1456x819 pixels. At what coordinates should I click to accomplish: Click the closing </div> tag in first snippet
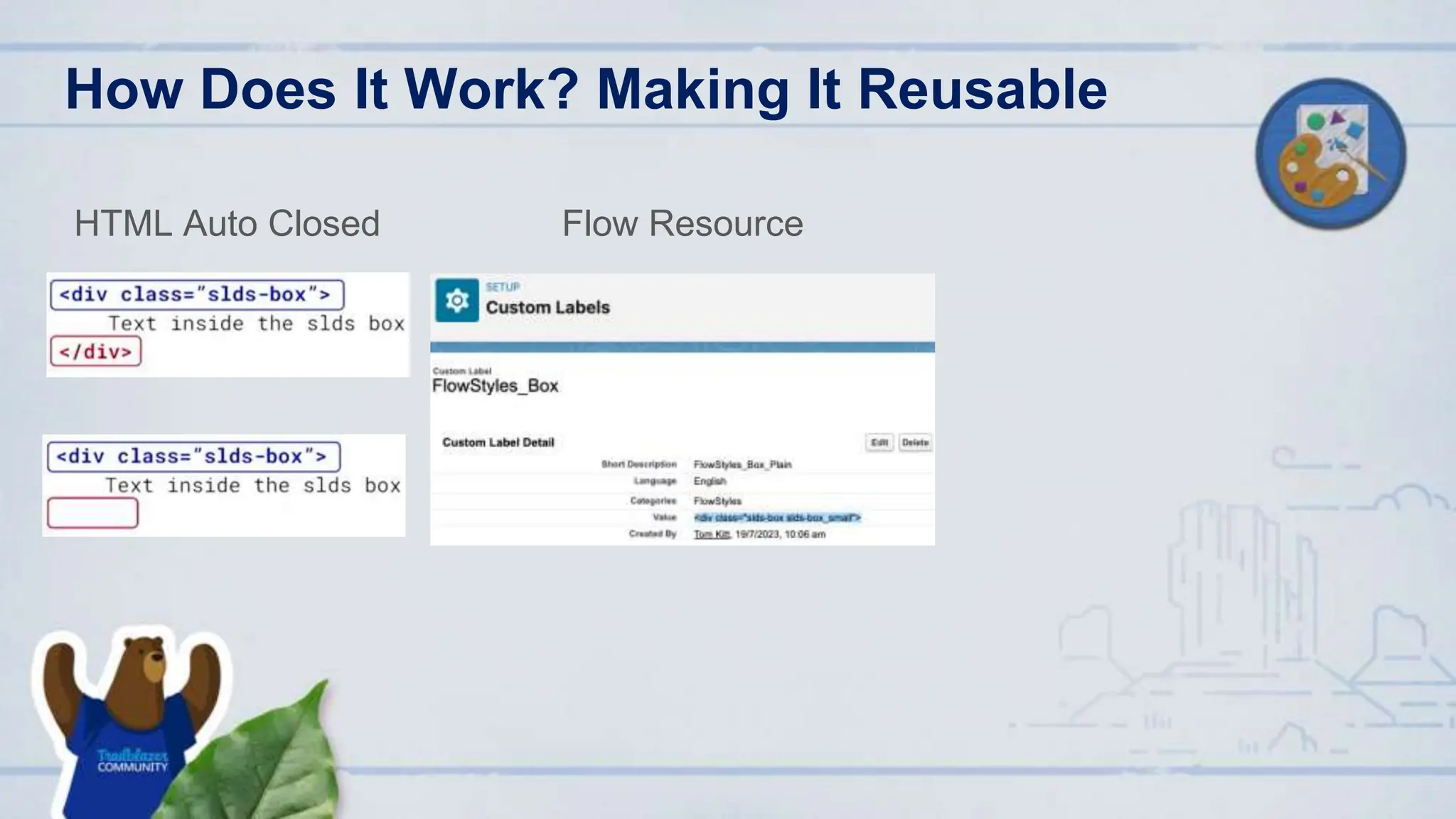click(96, 352)
